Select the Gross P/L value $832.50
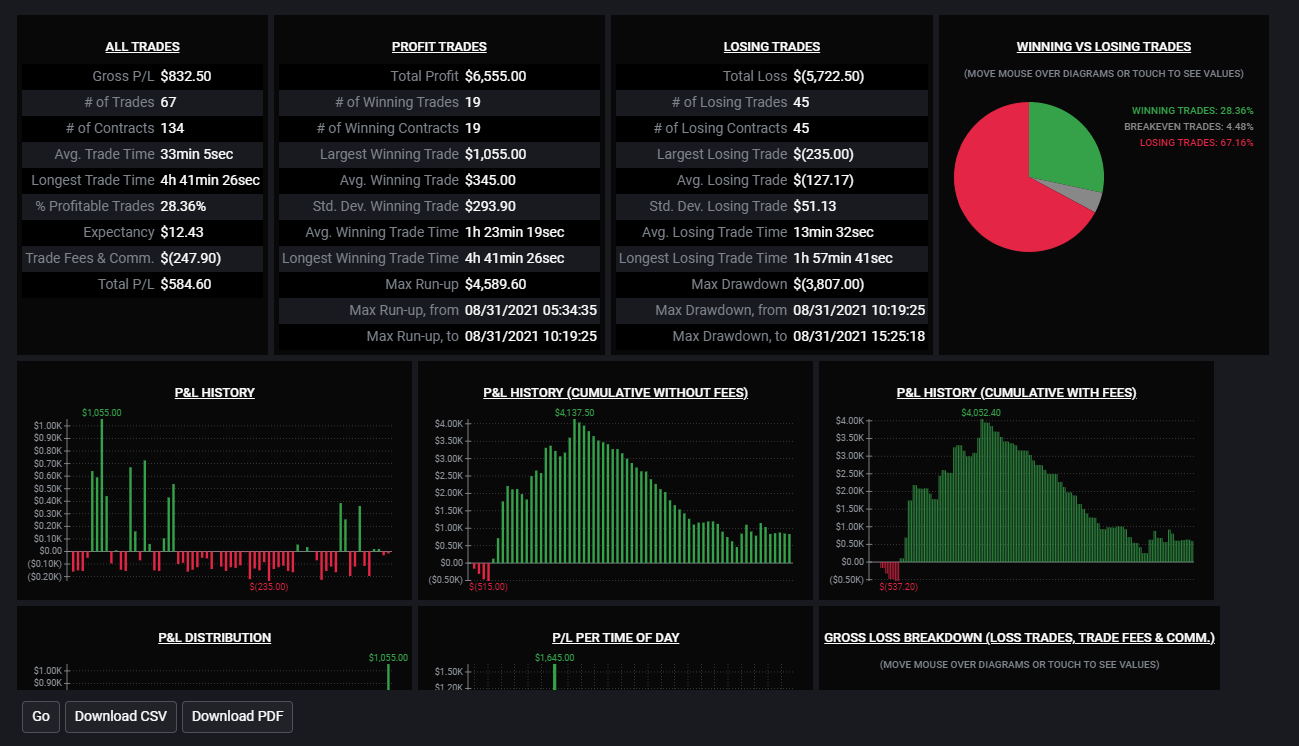1299x746 pixels. tap(186, 76)
